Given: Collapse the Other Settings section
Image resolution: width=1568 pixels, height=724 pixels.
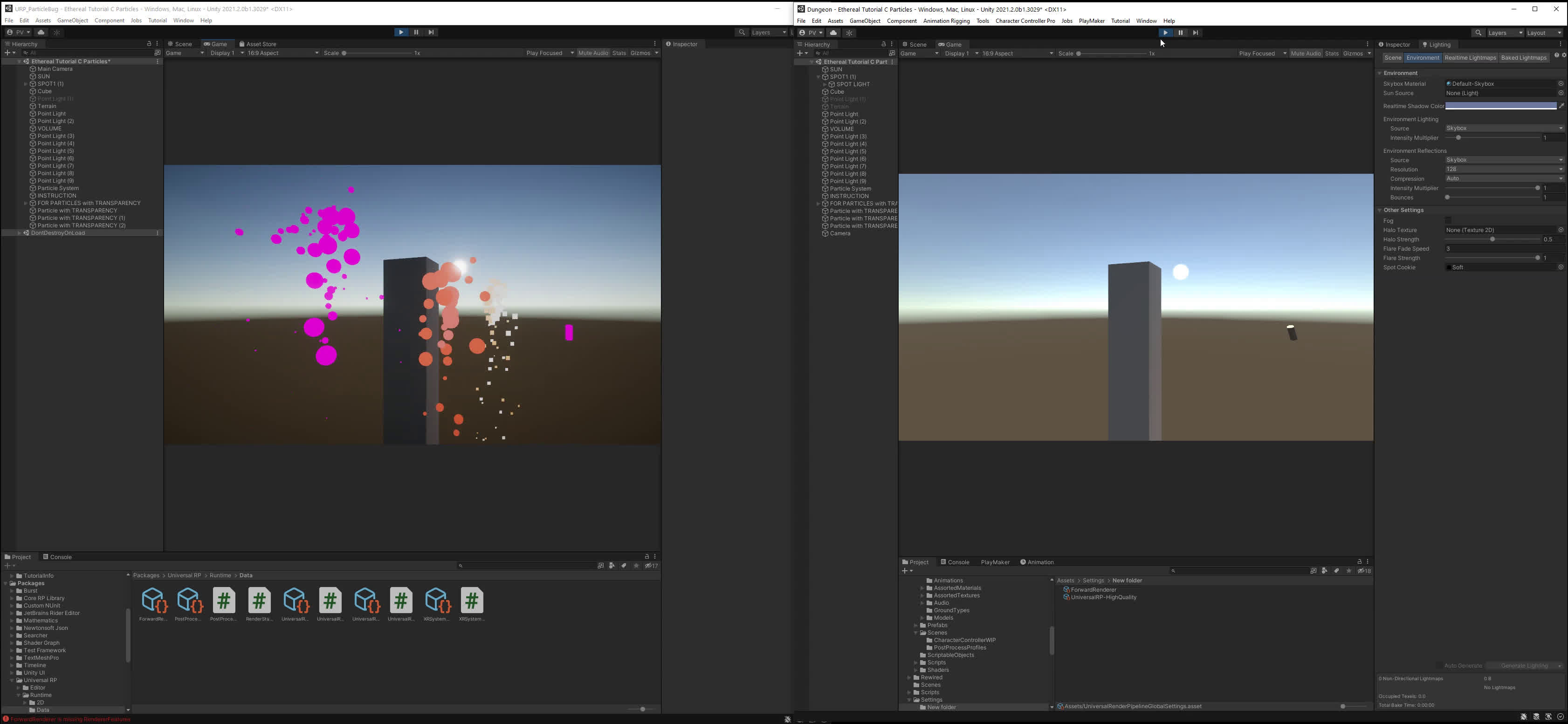Looking at the screenshot, I should tap(1380, 211).
